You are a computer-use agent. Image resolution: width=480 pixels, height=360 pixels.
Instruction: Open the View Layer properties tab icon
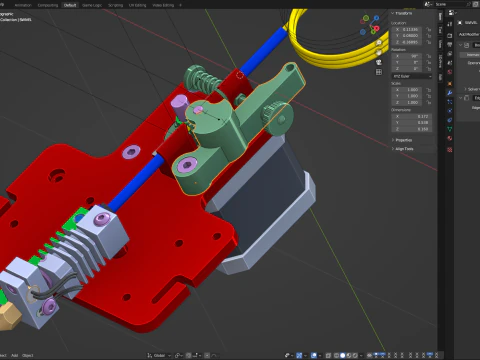[x=450, y=54]
